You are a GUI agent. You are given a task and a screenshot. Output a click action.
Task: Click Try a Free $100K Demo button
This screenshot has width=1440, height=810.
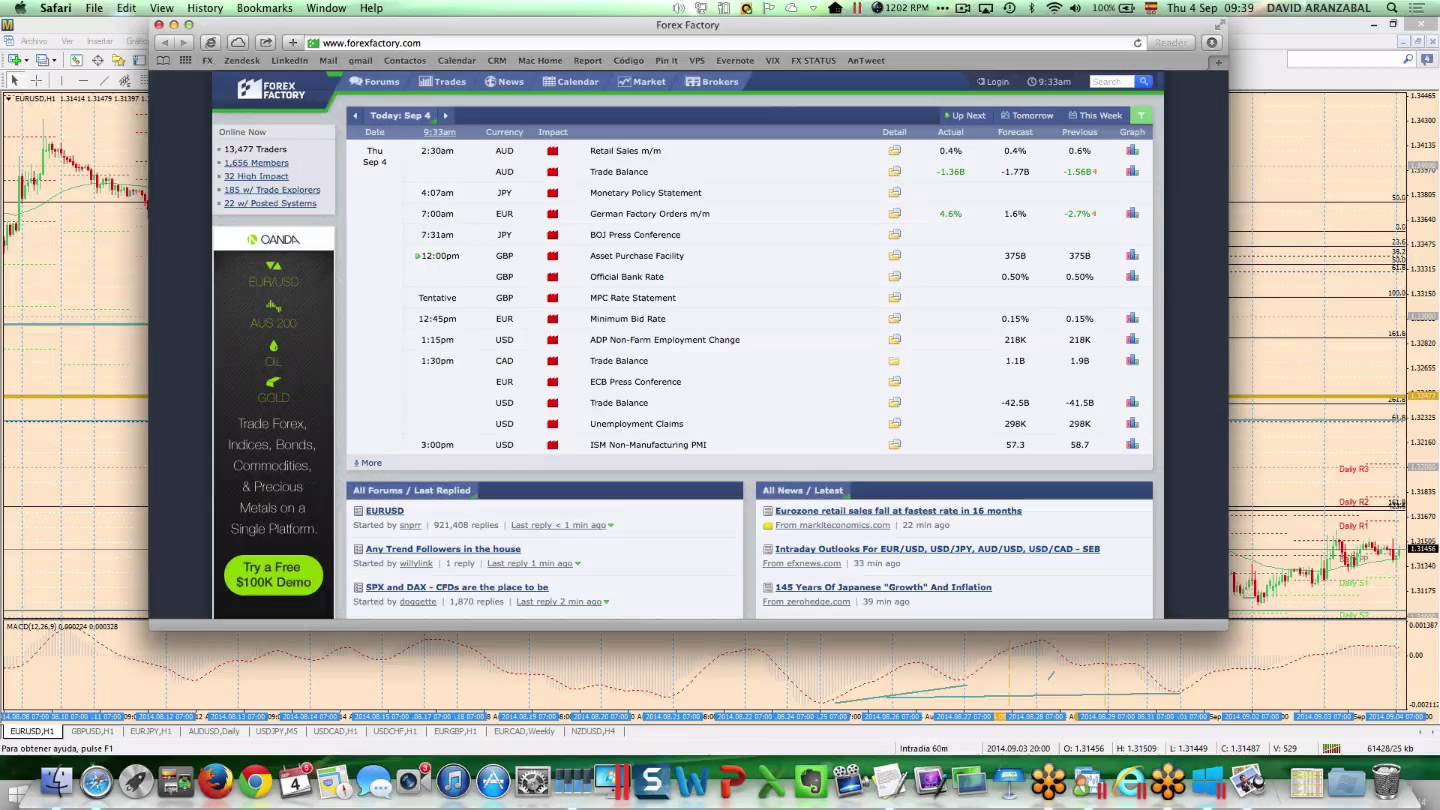(273, 575)
